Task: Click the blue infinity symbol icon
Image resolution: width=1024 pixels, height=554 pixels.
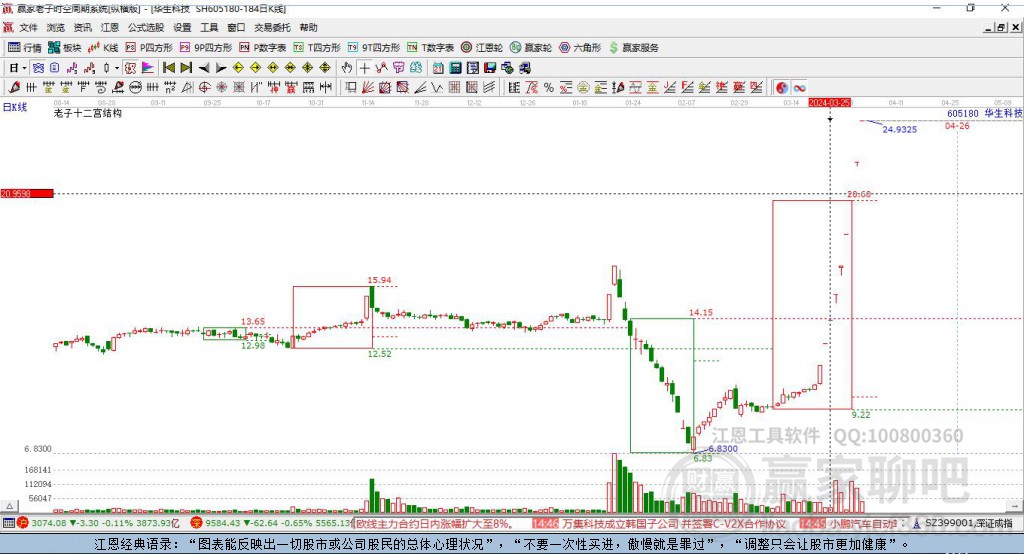Action: pyautogui.click(x=799, y=88)
